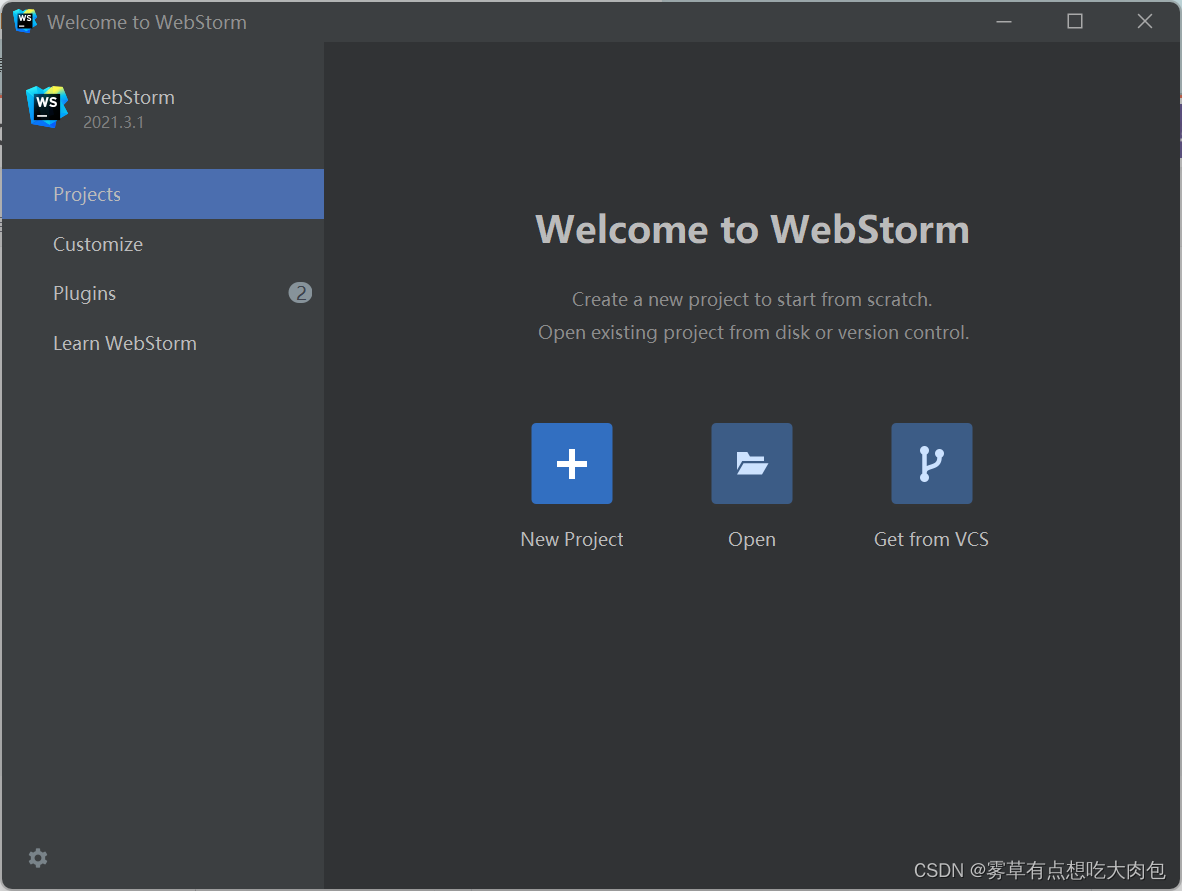Viewport: 1182px width, 891px height.
Task: Click the Plugins update count badge
Action: 300,292
